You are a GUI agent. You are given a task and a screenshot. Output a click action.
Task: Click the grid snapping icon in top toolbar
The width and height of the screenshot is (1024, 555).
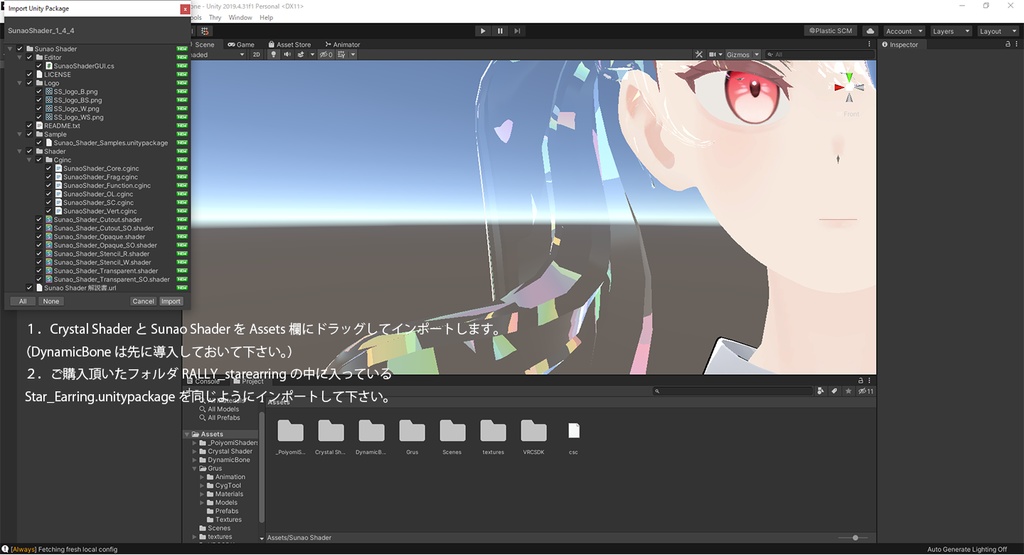pyautogui.click(x=205, y=31)
